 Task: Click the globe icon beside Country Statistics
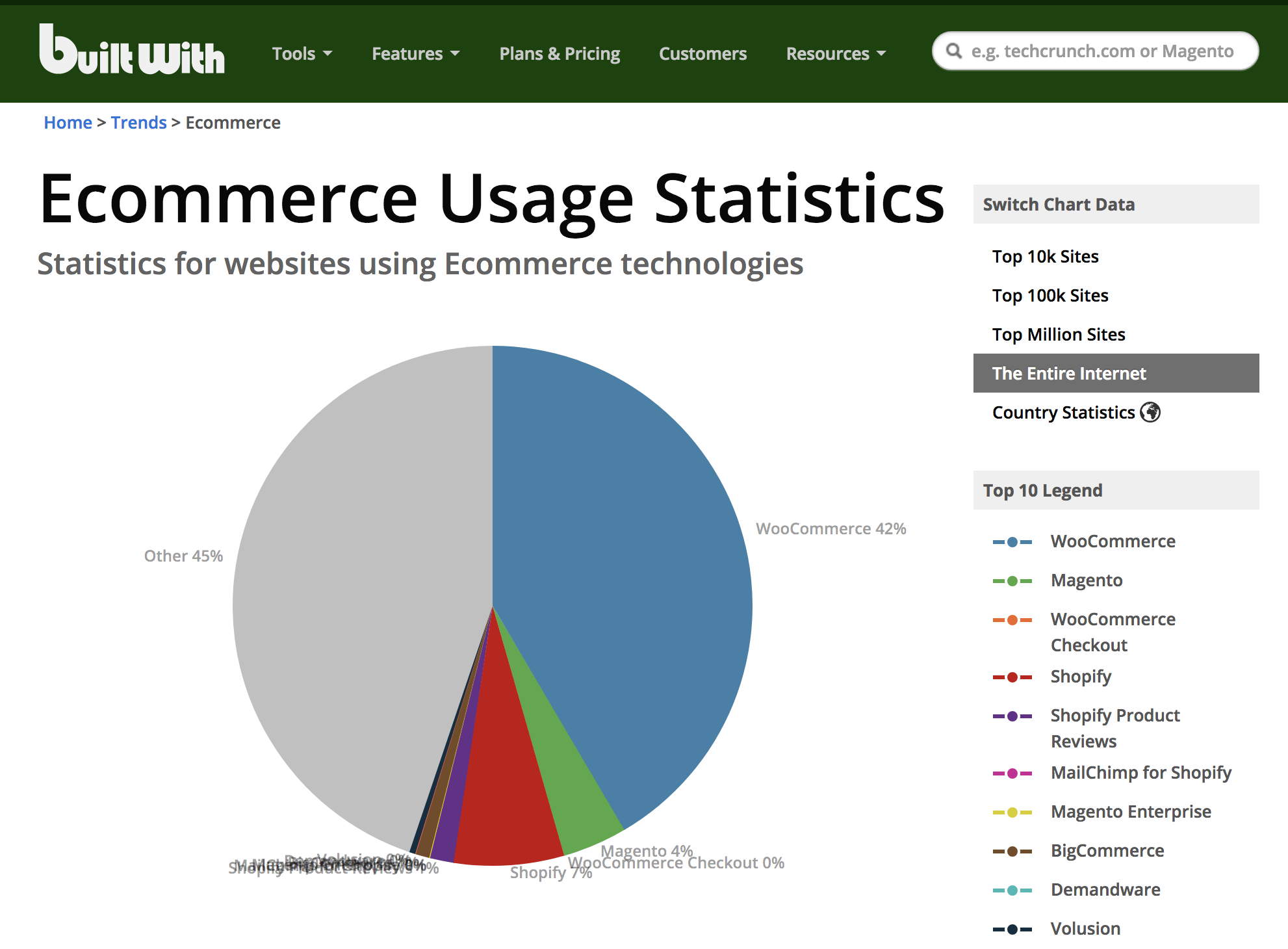click(x=1150, y=412)
